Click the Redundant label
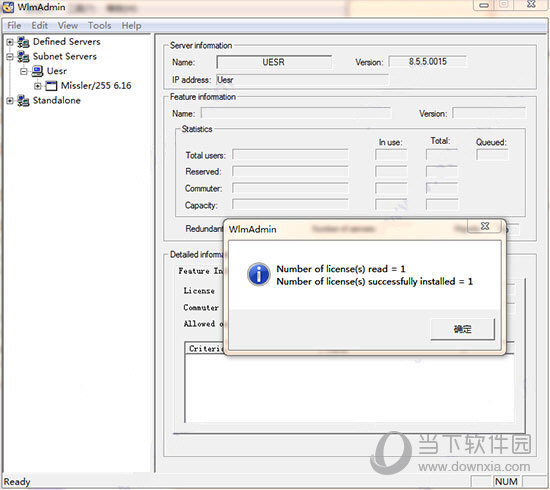The image size is (550, 490). point(204,229)
